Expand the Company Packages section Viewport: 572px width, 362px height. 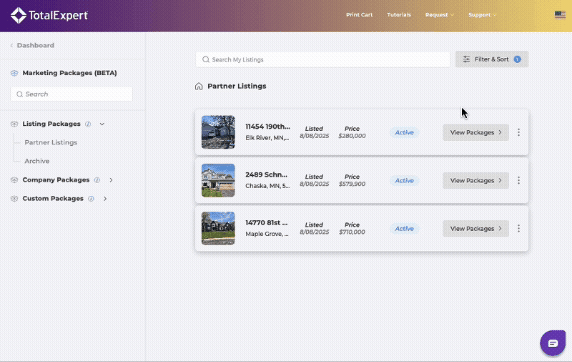click(x=111, y=180)
